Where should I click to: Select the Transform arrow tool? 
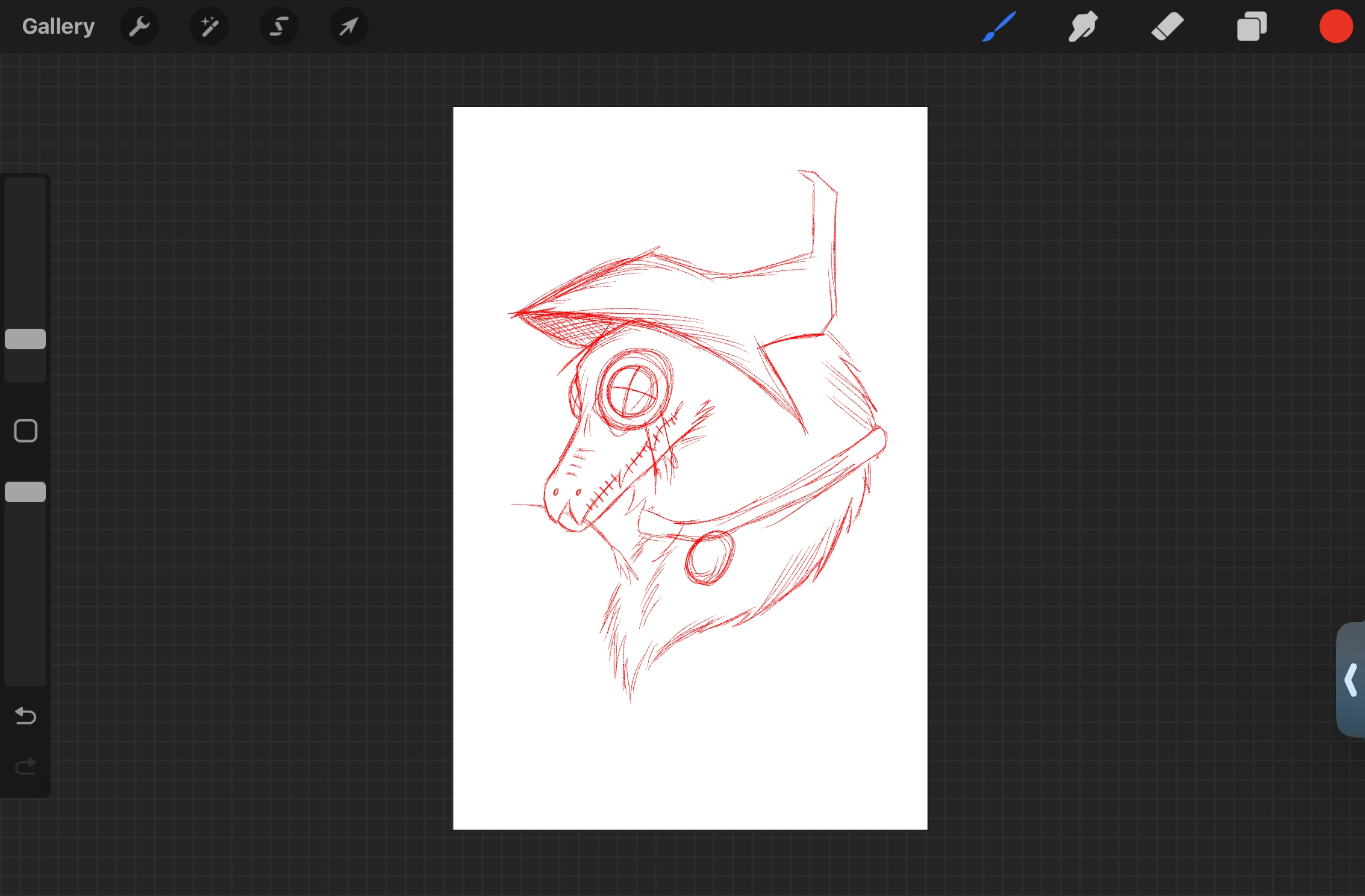point(348,26)
